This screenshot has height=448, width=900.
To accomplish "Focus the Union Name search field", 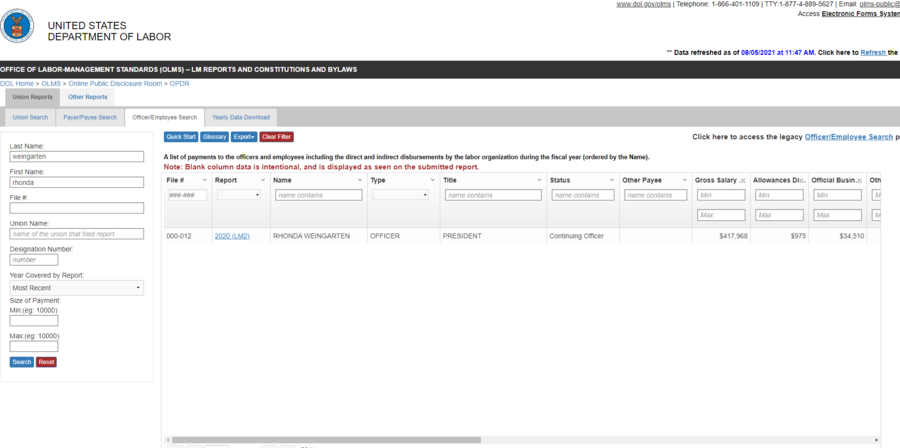I will tap(77, 234).
